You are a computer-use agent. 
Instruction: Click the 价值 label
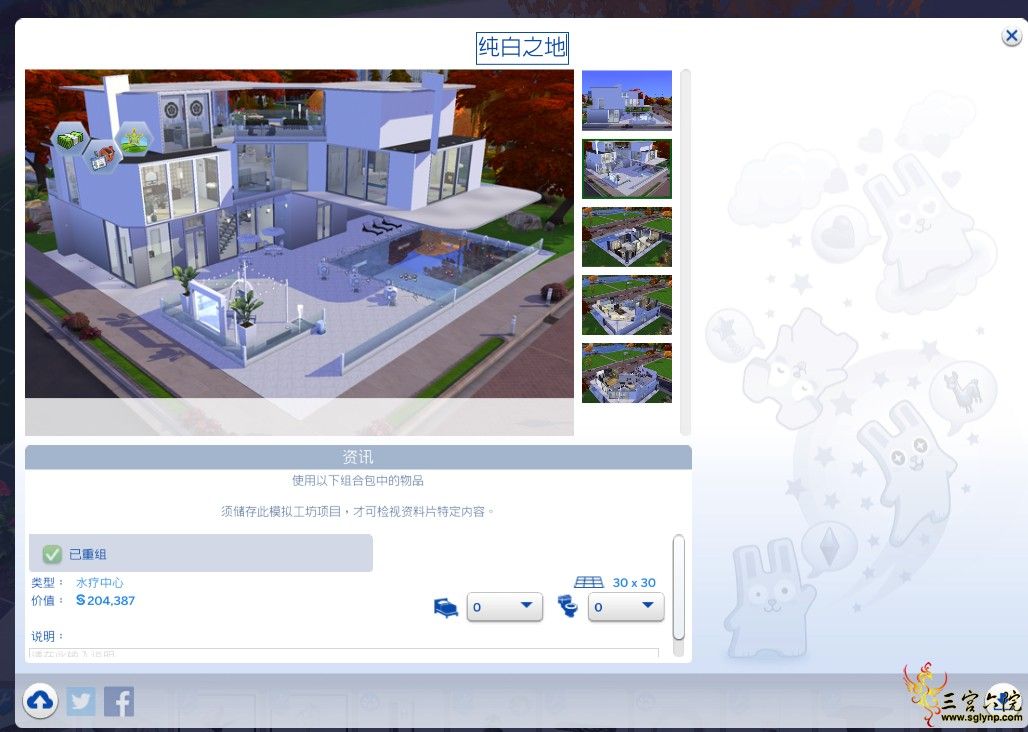click(47, 600)
